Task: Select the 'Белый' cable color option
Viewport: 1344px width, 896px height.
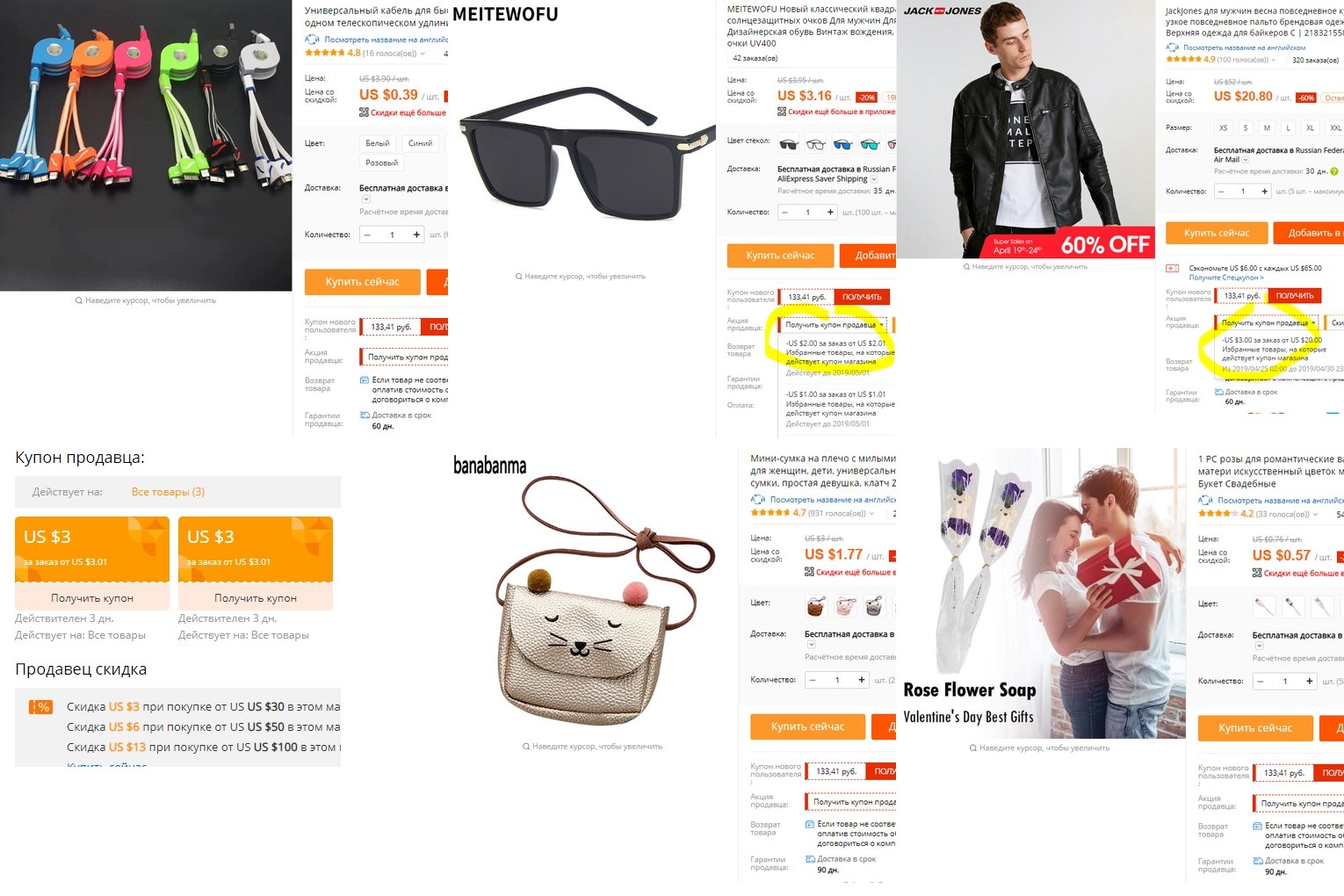Action: point(378,143)
